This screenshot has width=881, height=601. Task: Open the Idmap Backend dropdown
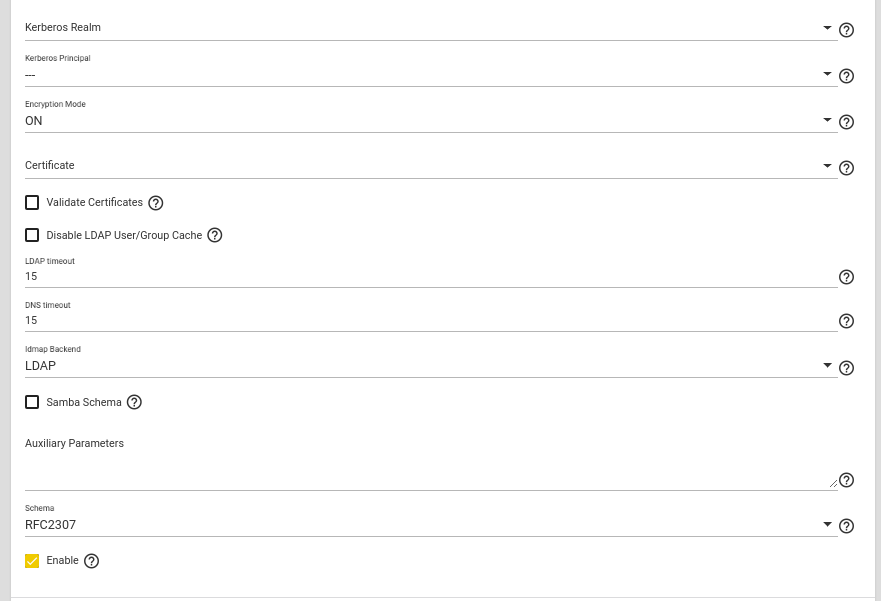pos(430,366)
